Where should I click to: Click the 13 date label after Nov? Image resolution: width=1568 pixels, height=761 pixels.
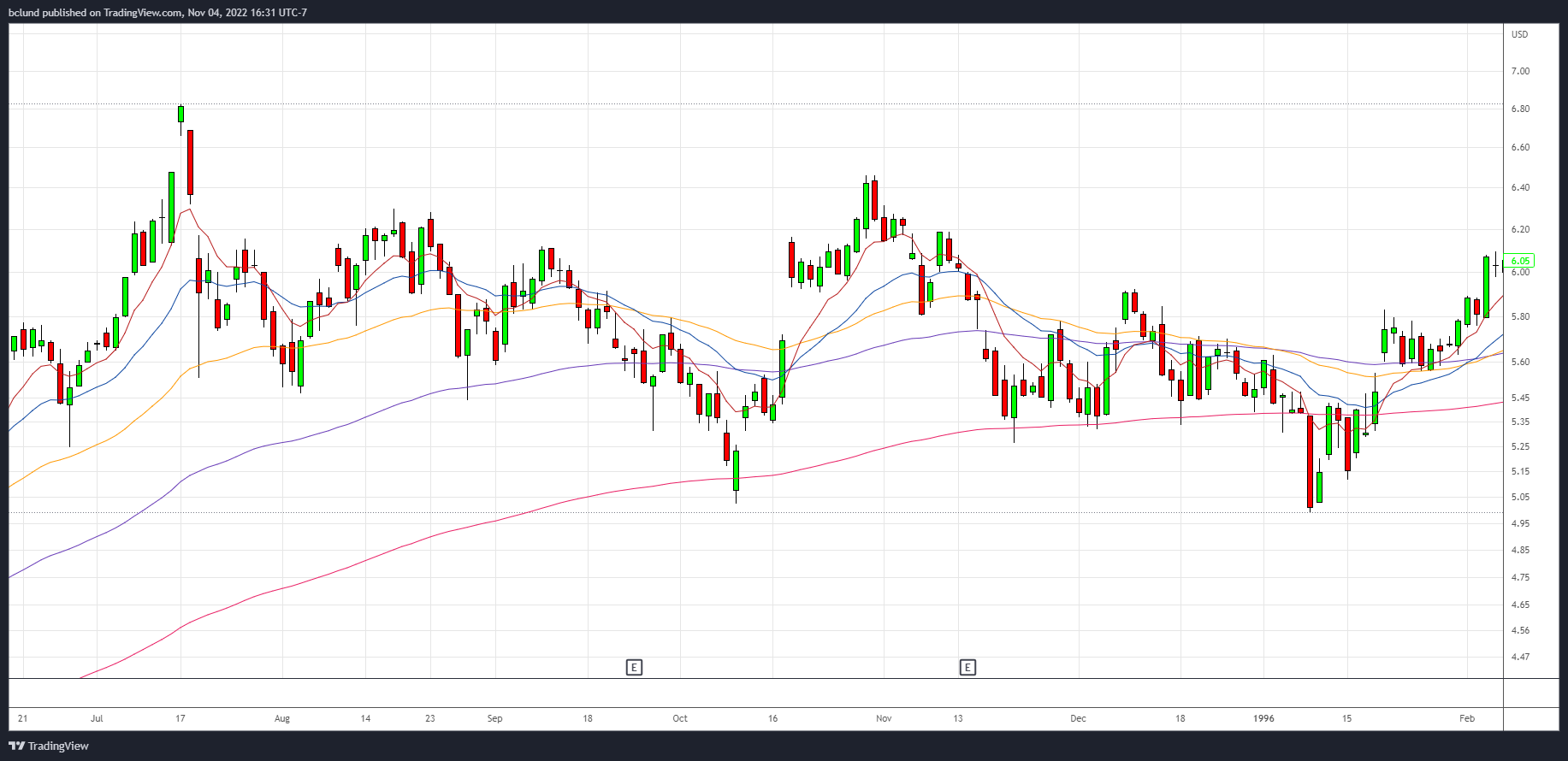pos(958,718)
